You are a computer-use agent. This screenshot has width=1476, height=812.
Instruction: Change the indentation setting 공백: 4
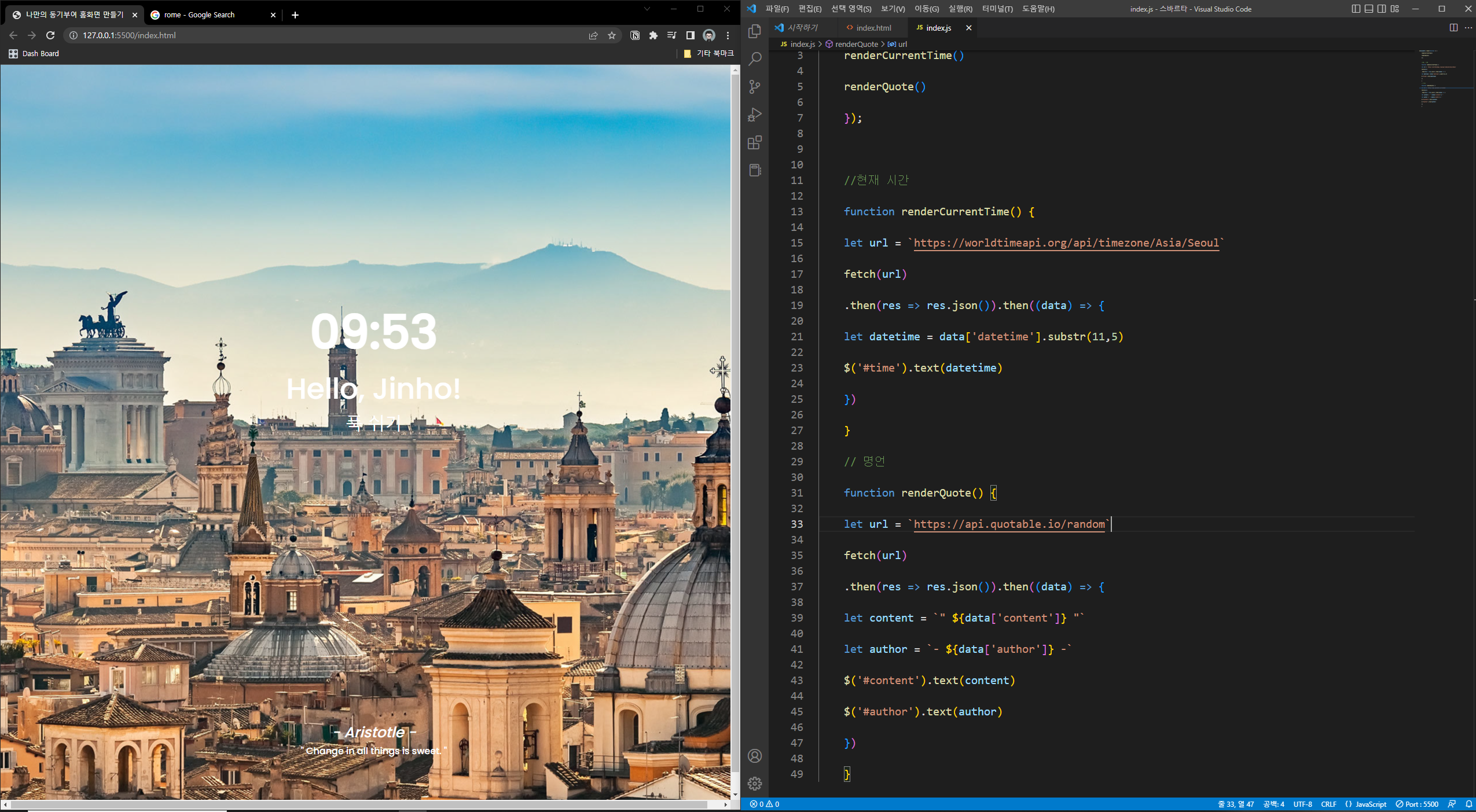(1273, 804)
